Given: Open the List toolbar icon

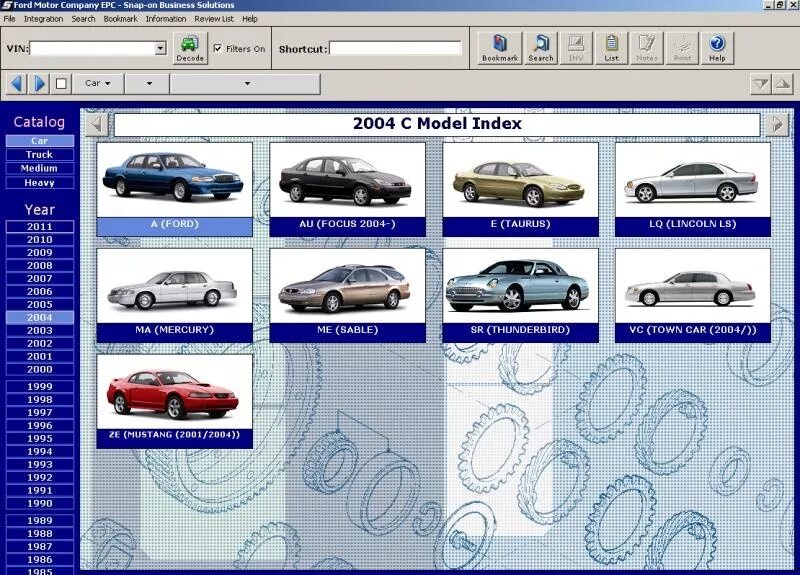Looking at the screenshot, I should click(x=611, y=48).
